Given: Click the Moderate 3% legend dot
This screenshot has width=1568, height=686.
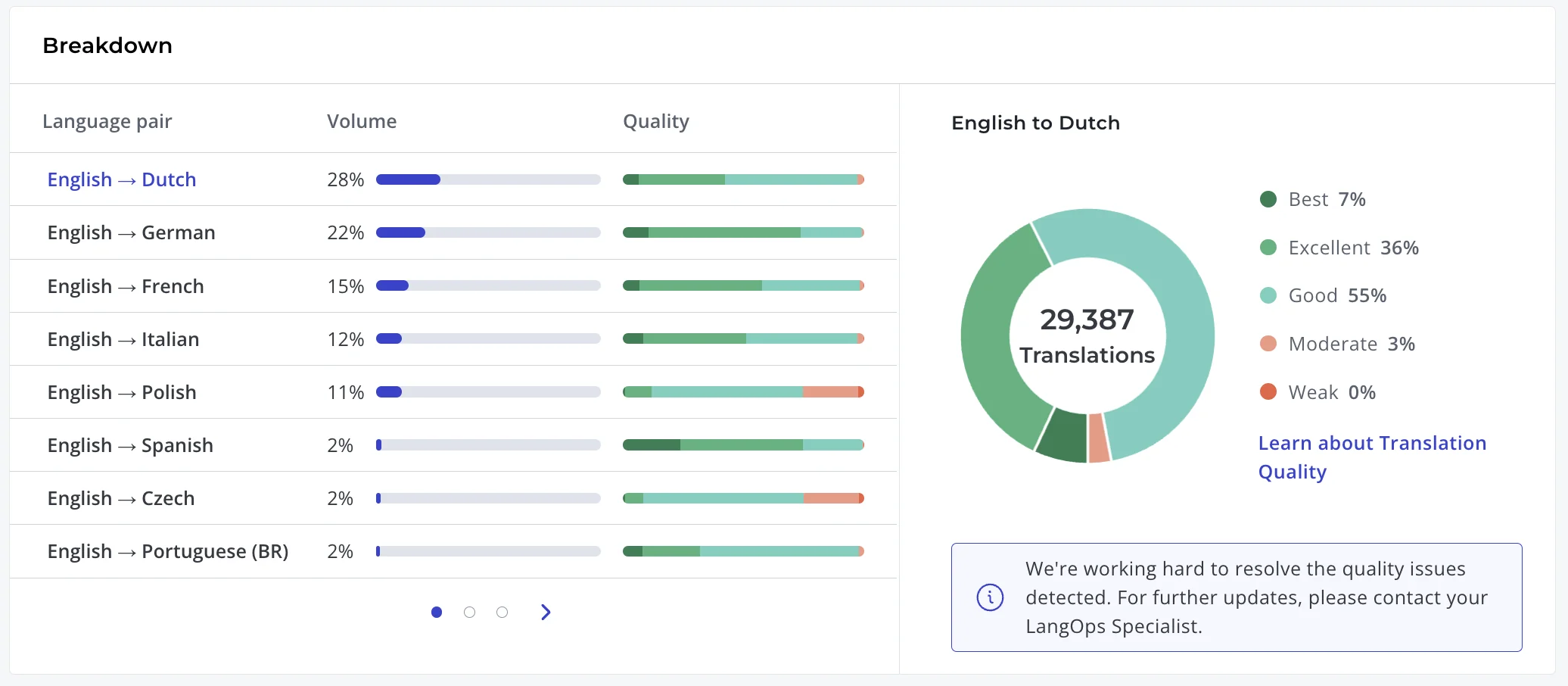Looking at the screenshot, I should 1268,344.
